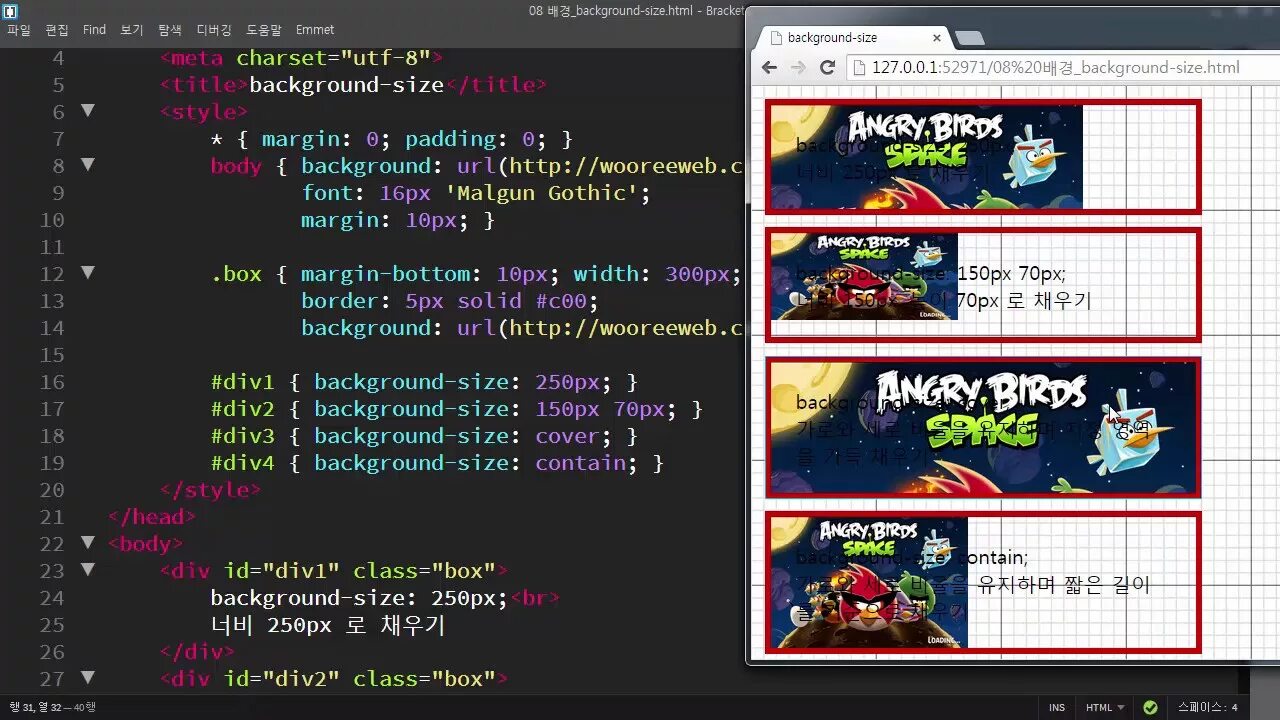
Task: Click the page icon in the address bar
Action: [859, 68]
